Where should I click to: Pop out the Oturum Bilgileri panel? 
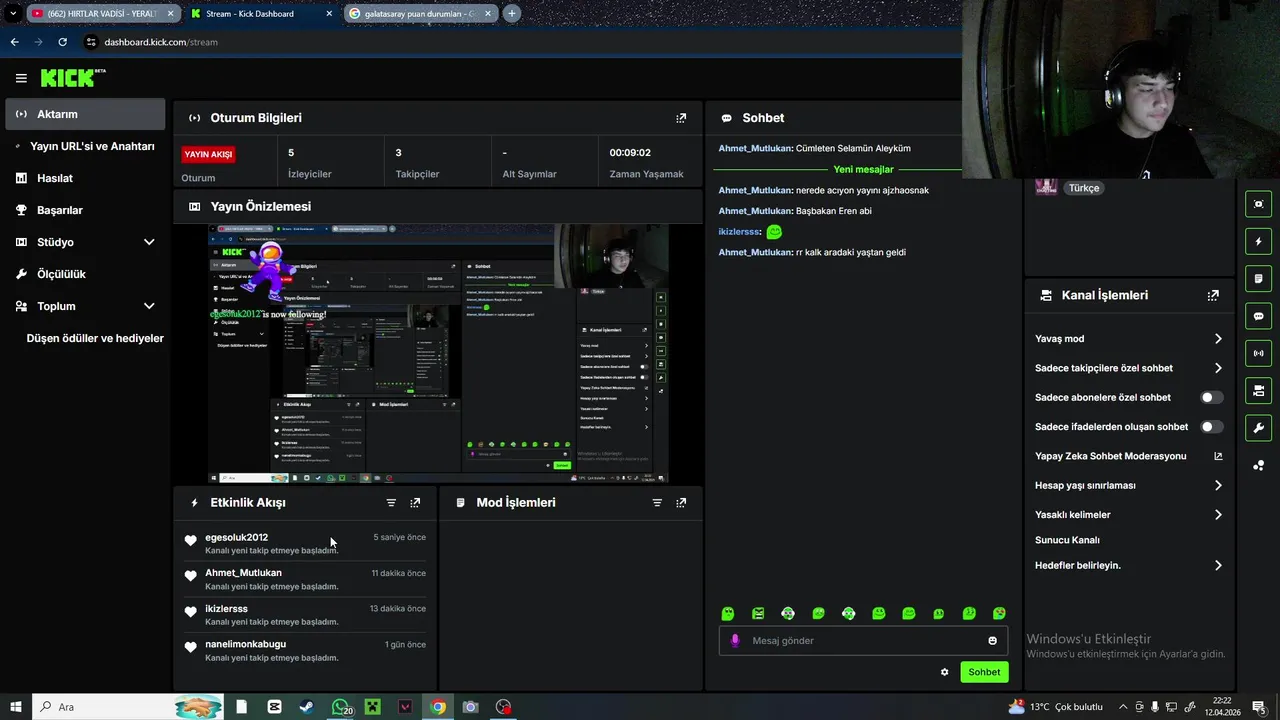tap(681, 118)
